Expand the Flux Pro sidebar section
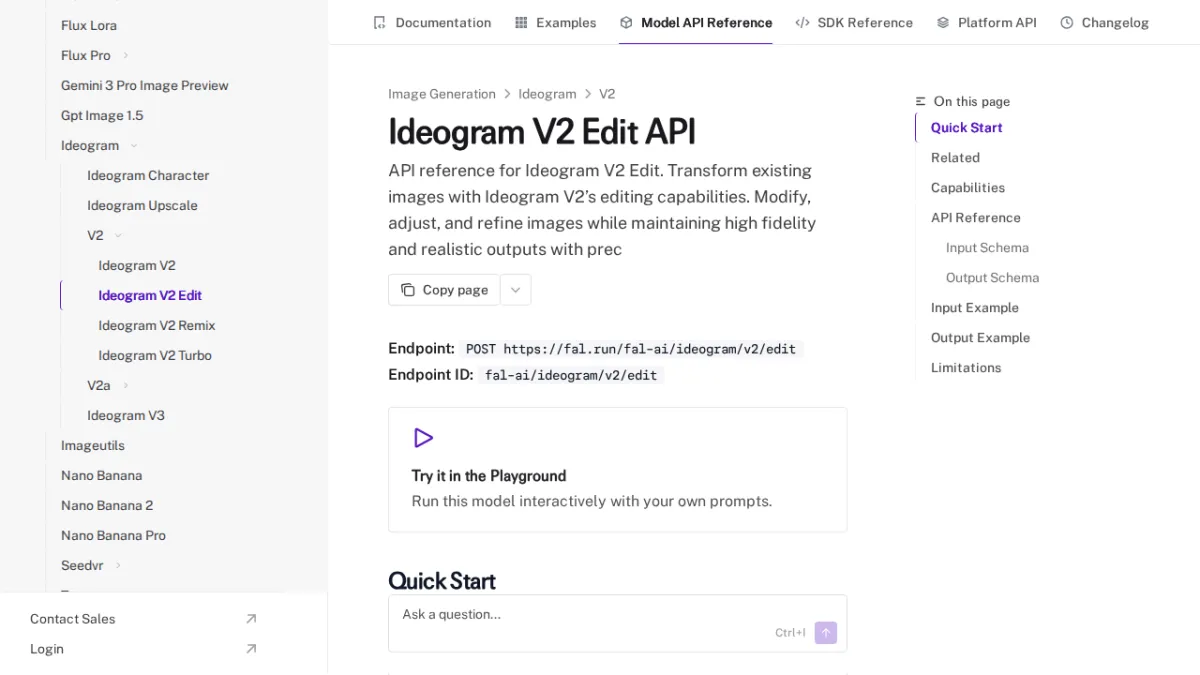The height and width of the screenshot is (675, 1200). pos(126,55)
